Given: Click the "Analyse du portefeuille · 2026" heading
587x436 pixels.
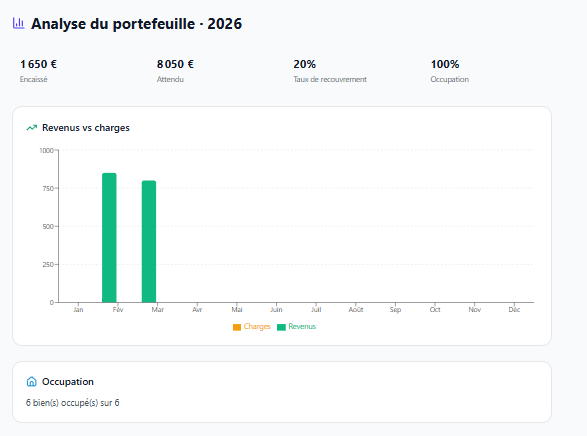Looking at the screenshot, I should [x=137, y=24].
